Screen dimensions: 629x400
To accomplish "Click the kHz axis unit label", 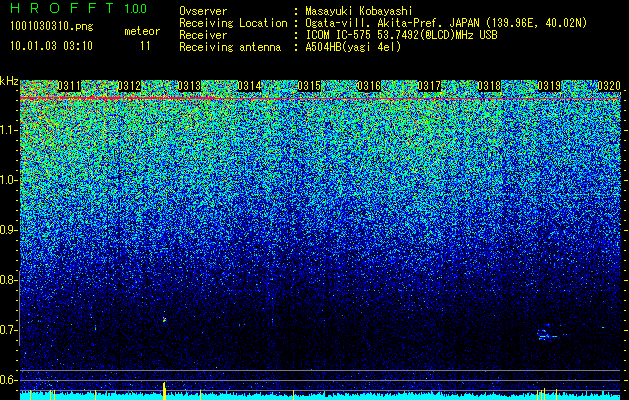I will coord(9,81).
